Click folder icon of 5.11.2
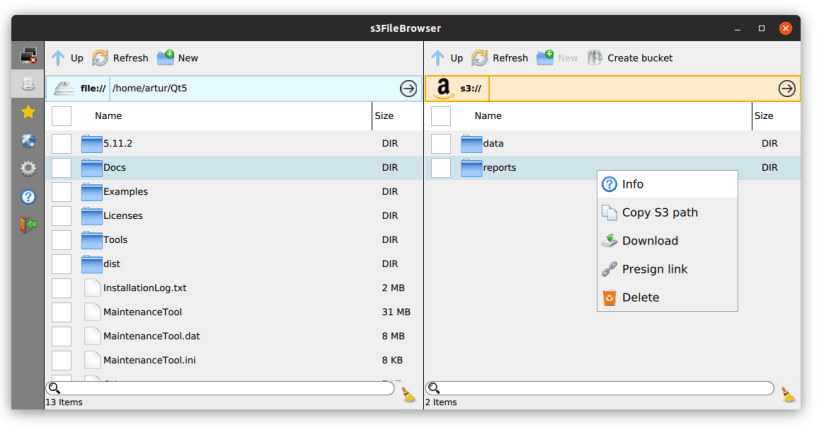This screenshot has width=819, height=430. [x=91, y=144]
